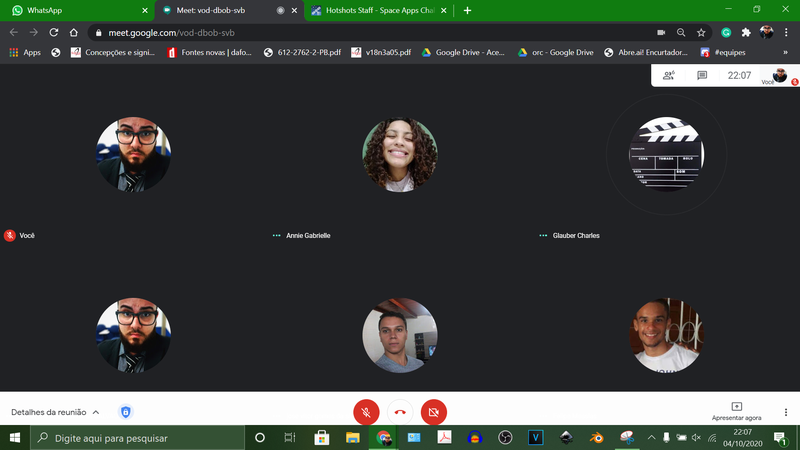Viewport: 800px width, 450px height.
Task: Open the zoom magnifier icon in address bar
Action: (x=681, y=32)
